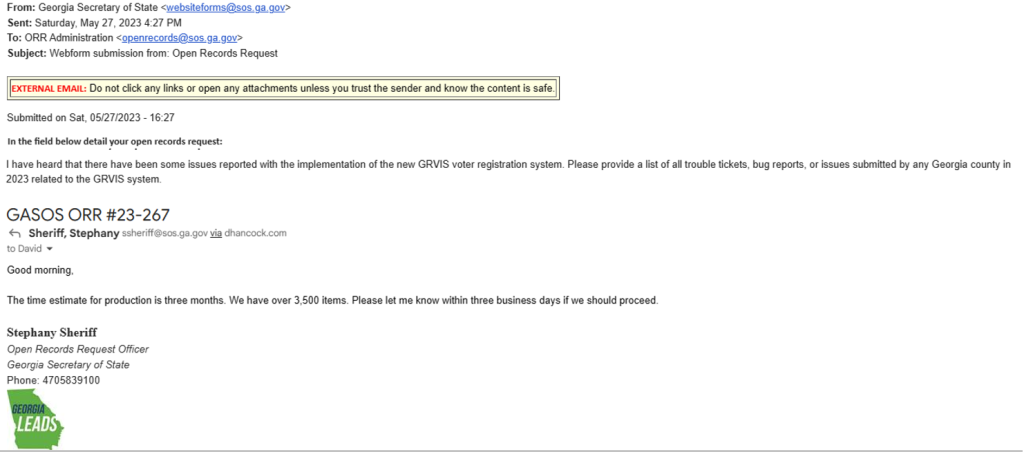
Task: Open the openrecords@sos.ga.gov email link
Action: point(180,39)
